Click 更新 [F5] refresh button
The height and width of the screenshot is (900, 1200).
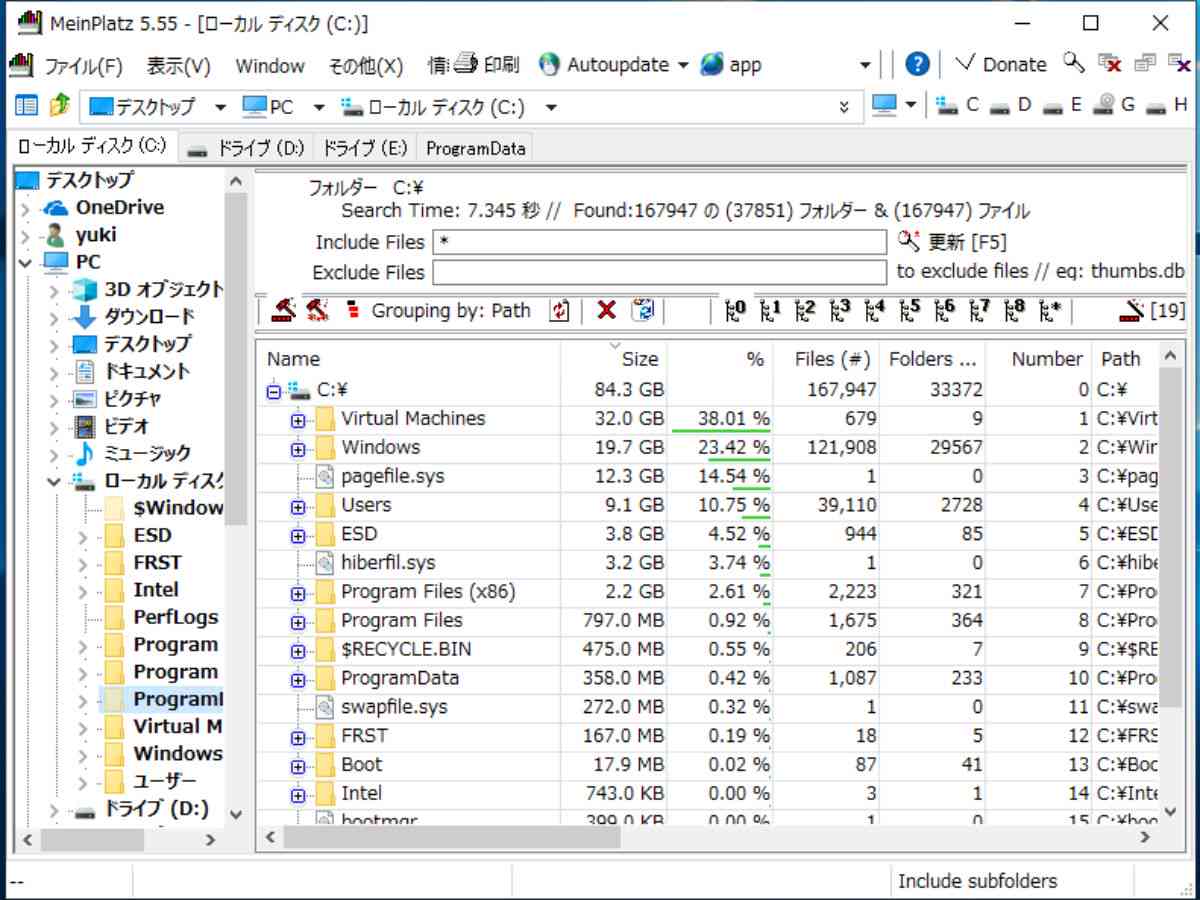click(953, 242)
